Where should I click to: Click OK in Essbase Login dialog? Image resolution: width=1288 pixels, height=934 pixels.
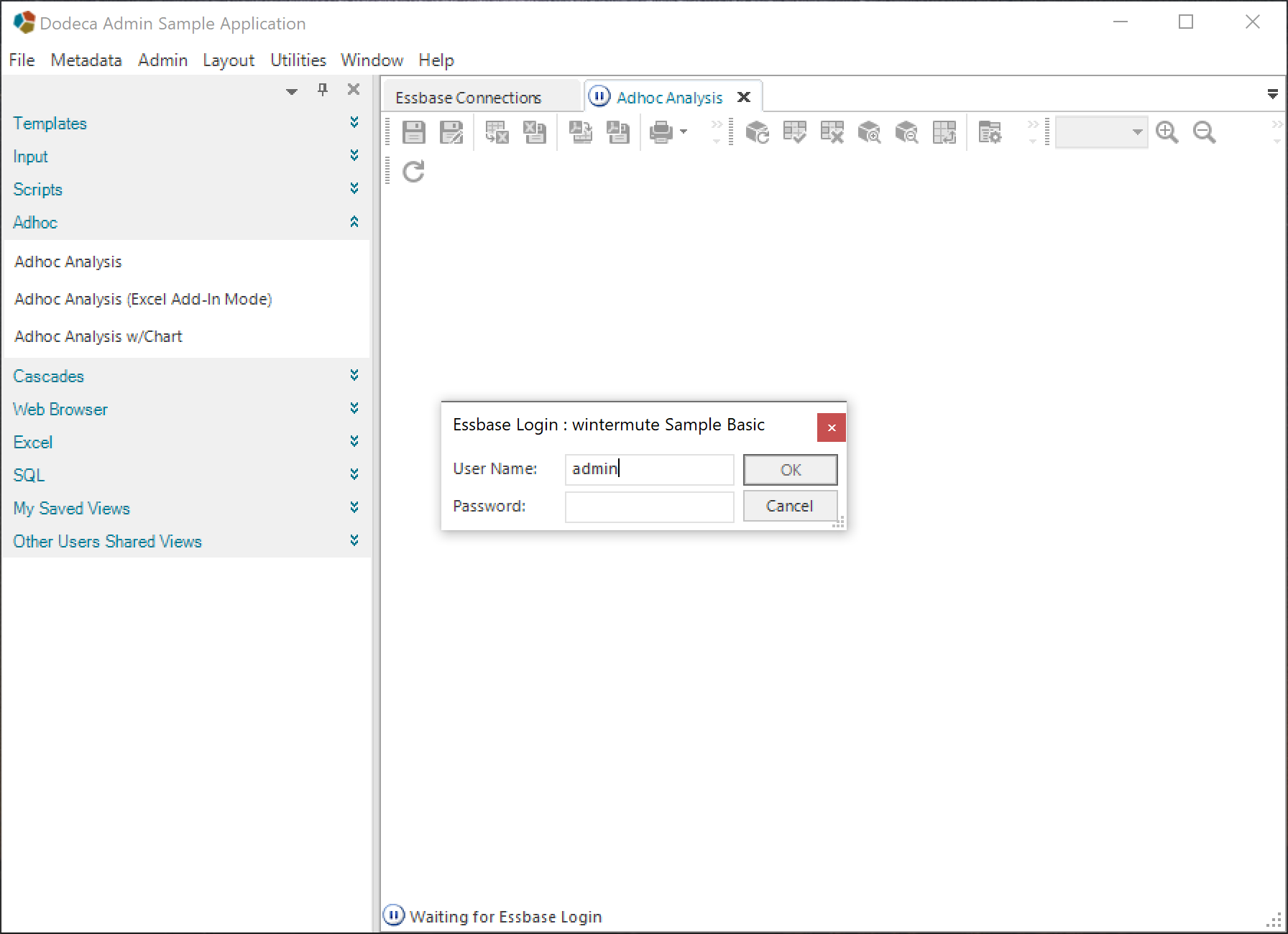pos(791,470)
